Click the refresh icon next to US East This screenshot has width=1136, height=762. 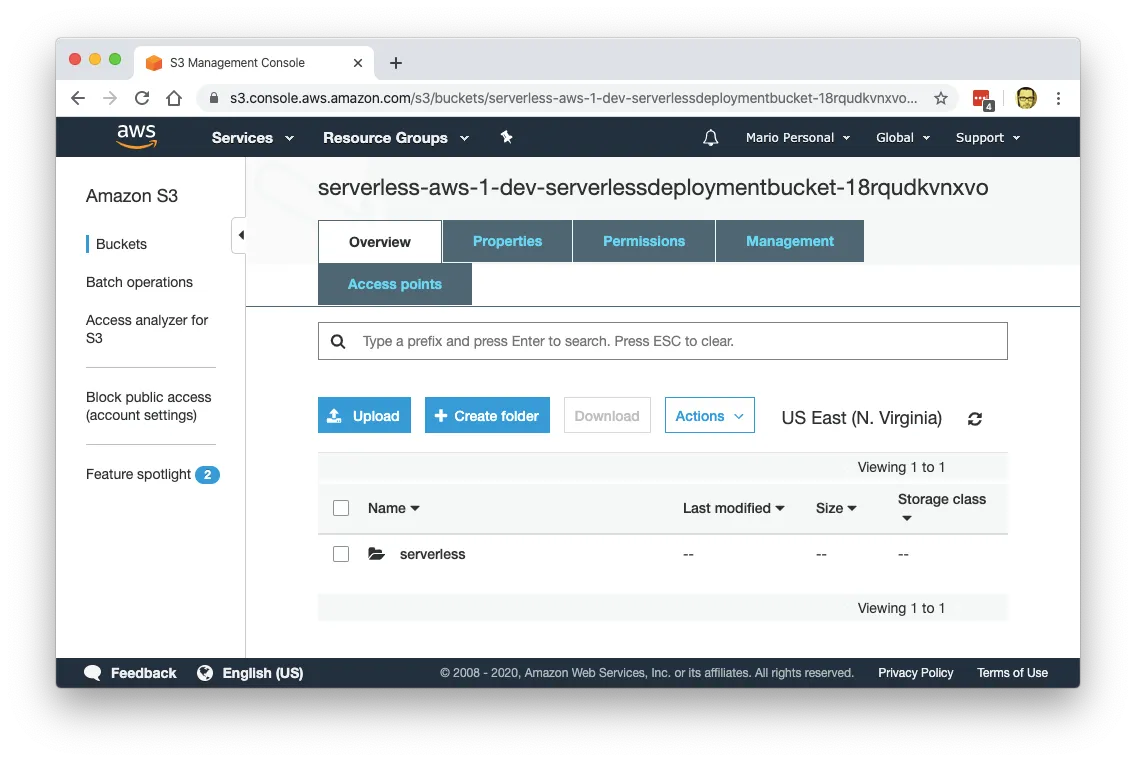pyautogui.click(x=975, y=419)
